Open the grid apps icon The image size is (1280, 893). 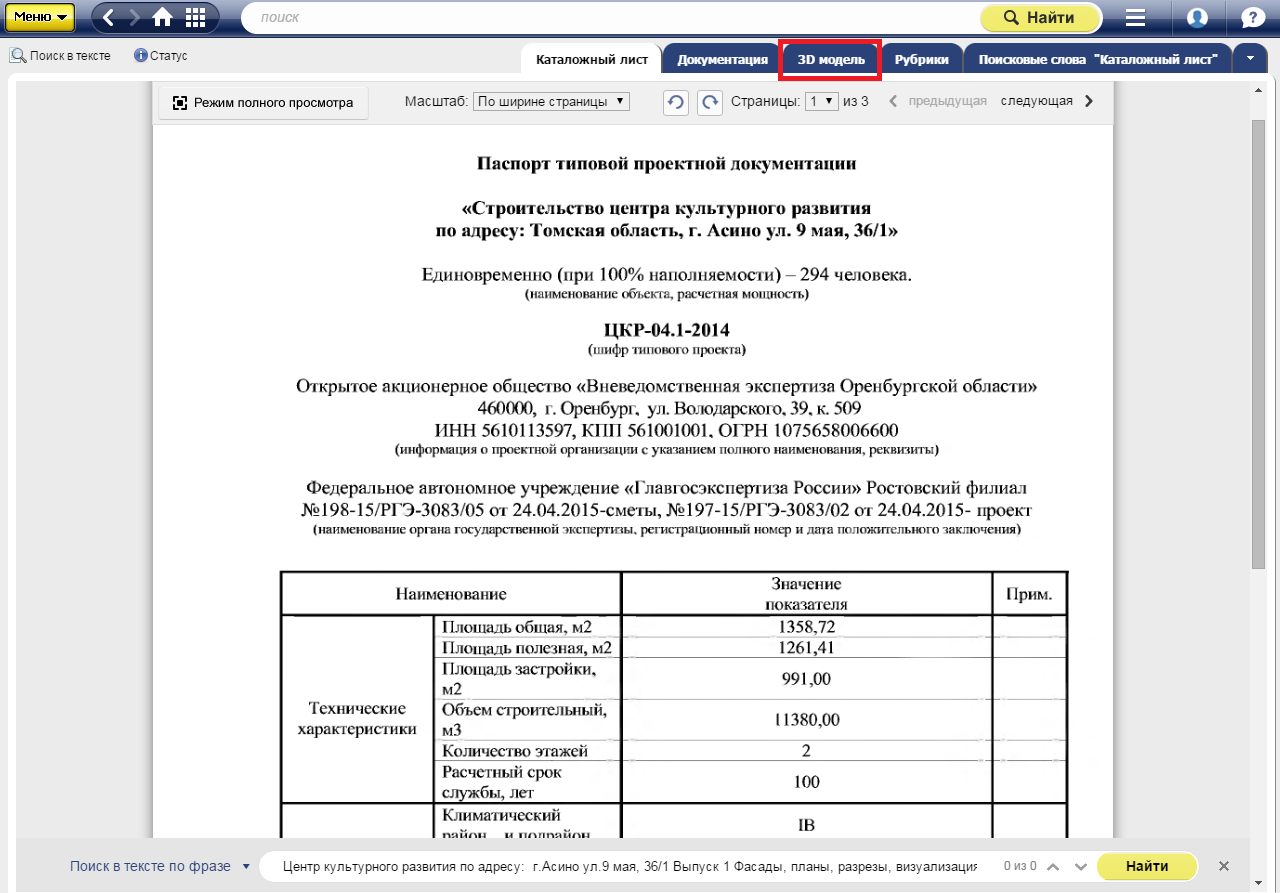tap(196, 18)
